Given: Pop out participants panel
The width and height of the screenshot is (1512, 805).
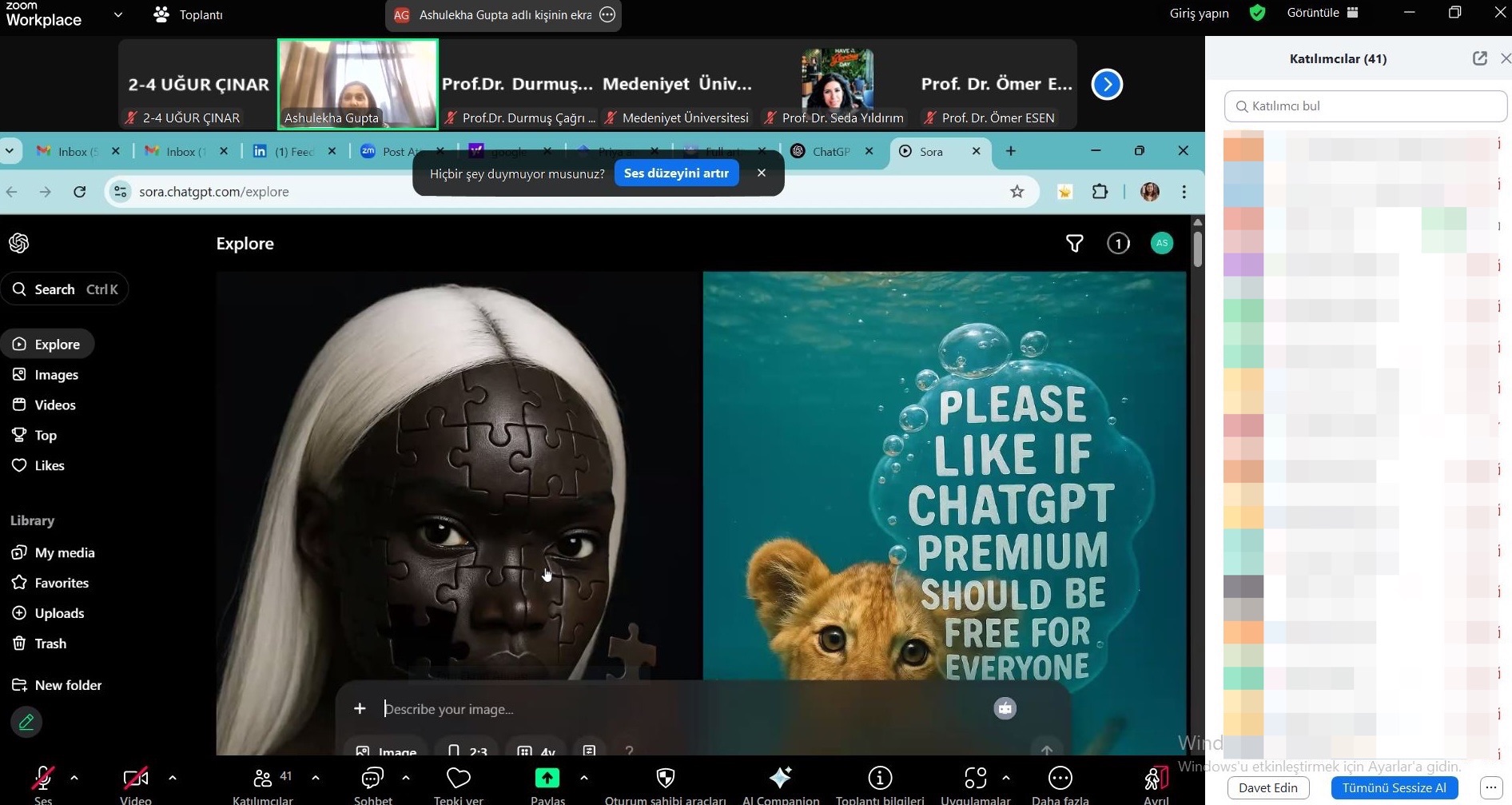Looking at the screenshot, I should click(1480, 58).
